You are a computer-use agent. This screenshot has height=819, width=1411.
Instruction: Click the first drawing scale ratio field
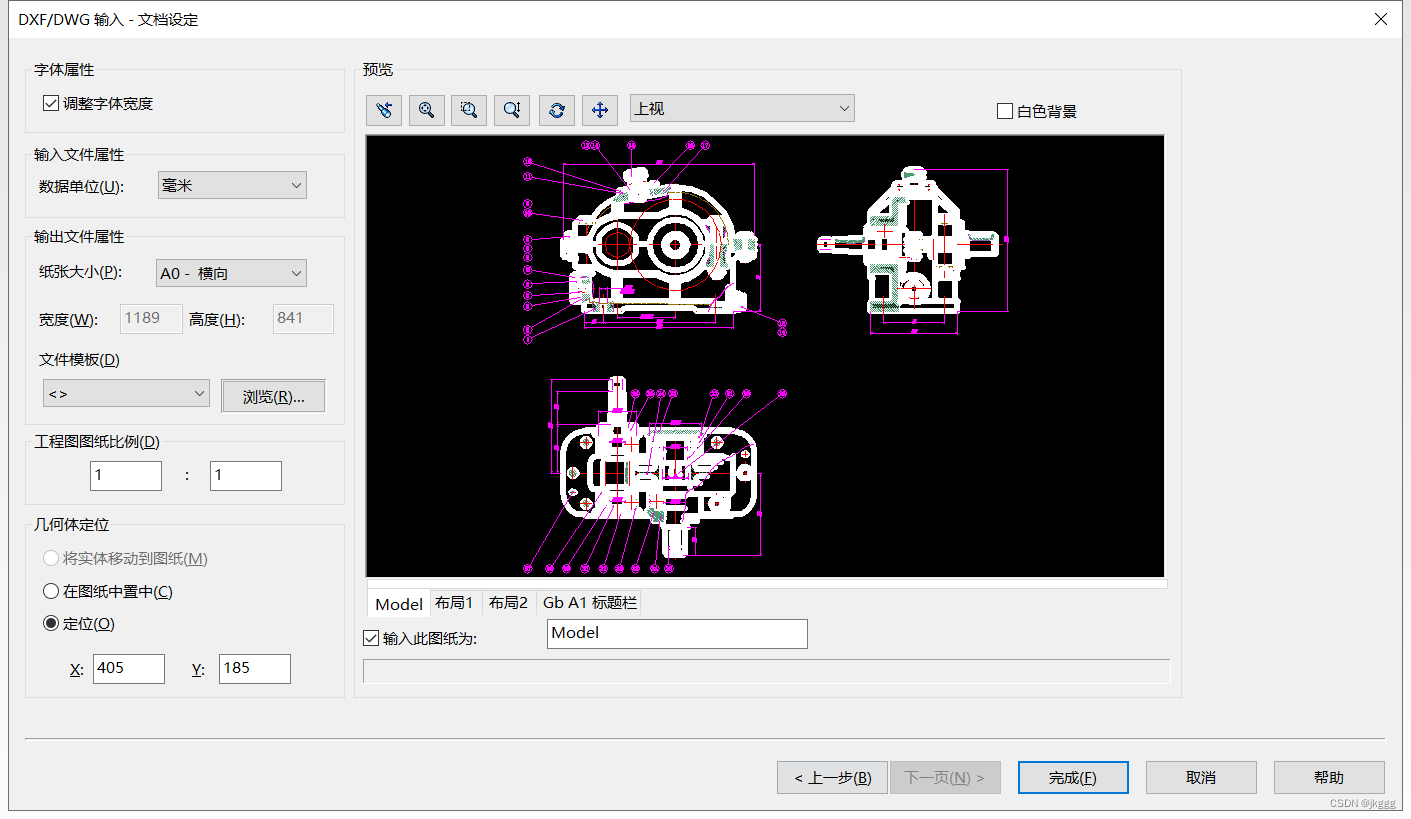tap(126, 476)
